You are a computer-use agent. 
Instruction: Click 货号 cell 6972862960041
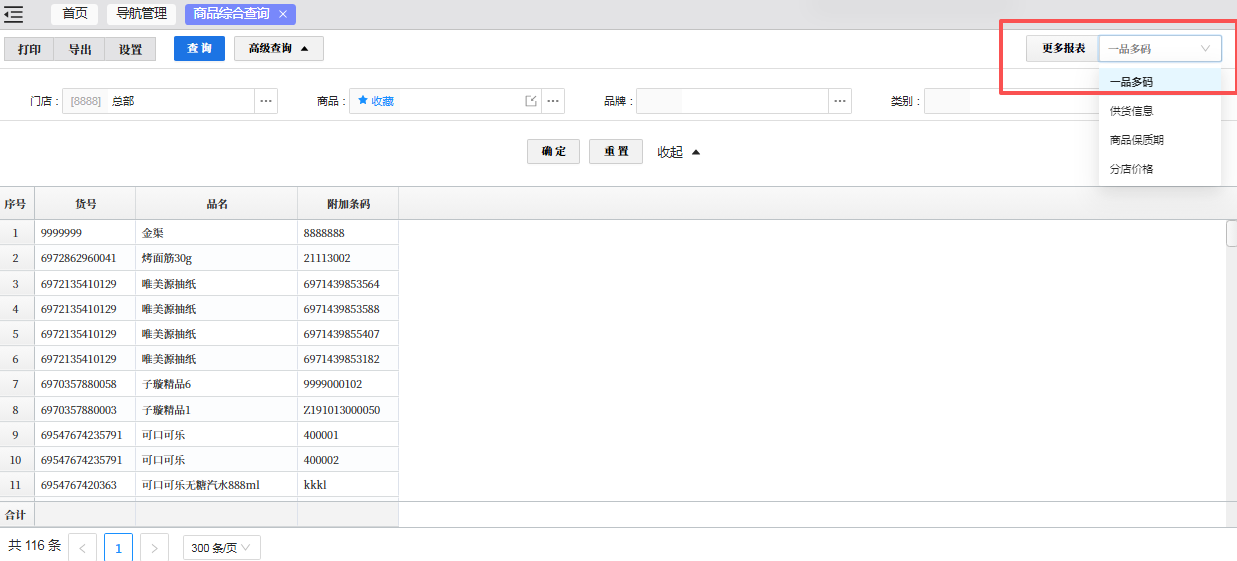(86, 258)
